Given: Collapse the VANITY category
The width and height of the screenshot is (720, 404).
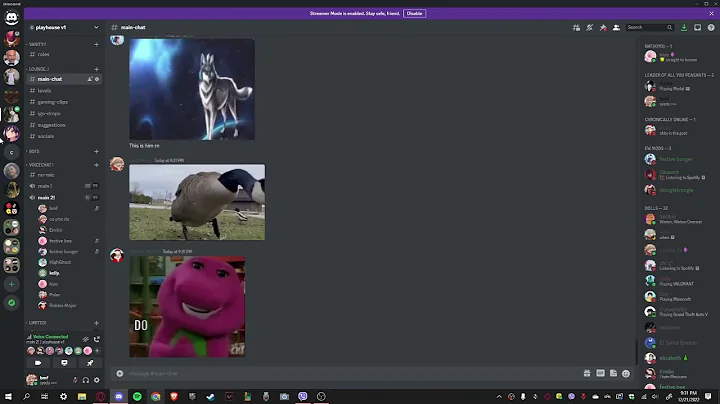Looking at the screenshot, I should point(37,45).
